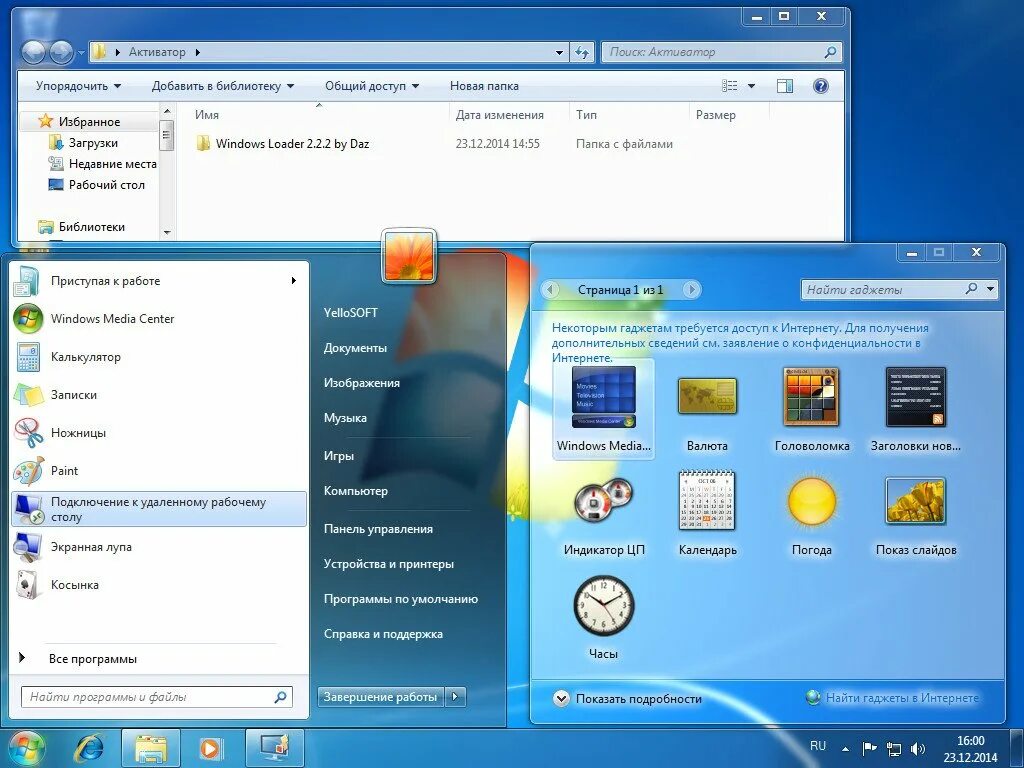Select the Головоломка puzzle gadget
Screen dimensions: 1024x768
(812, 409)
